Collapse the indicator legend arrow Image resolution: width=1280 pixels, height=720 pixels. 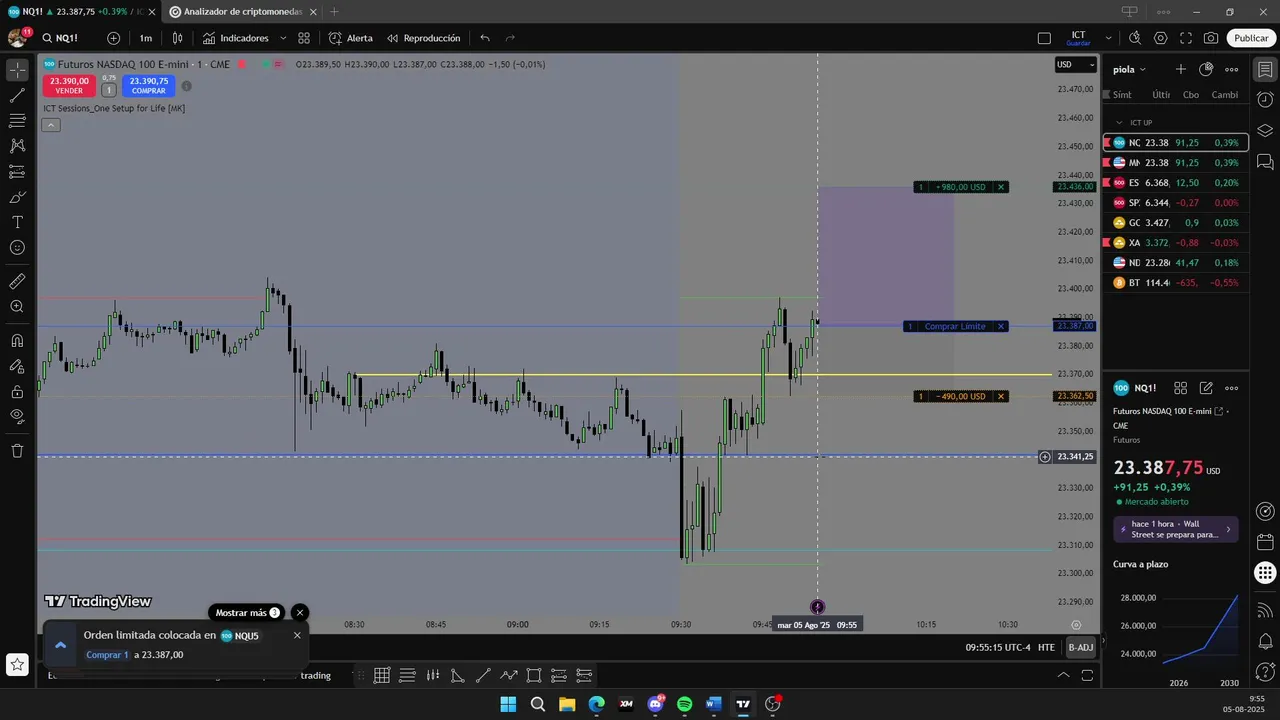[x=51, y=125]
